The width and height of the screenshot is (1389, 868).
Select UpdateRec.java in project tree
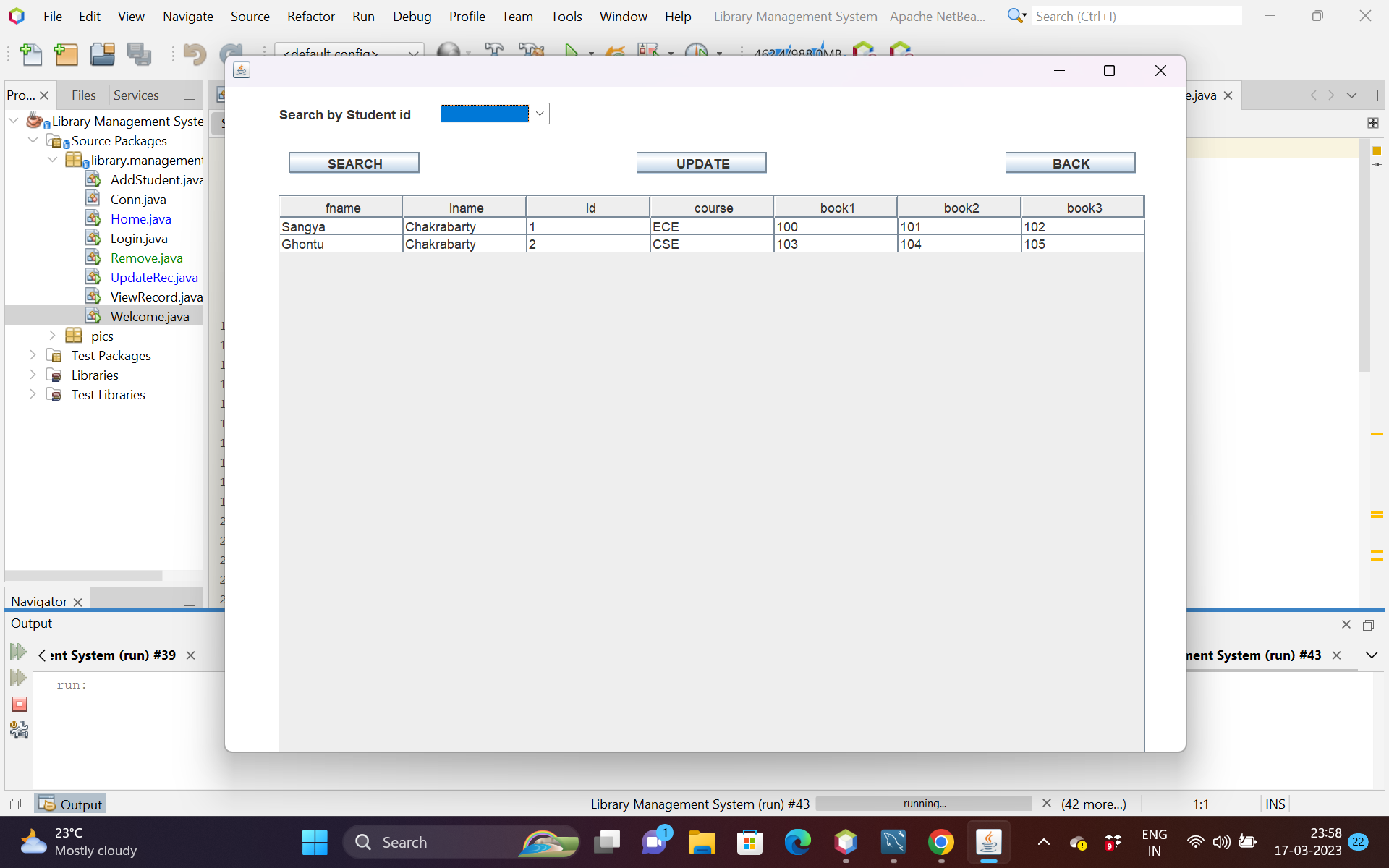pyautogui.click(x=153, y=278)
